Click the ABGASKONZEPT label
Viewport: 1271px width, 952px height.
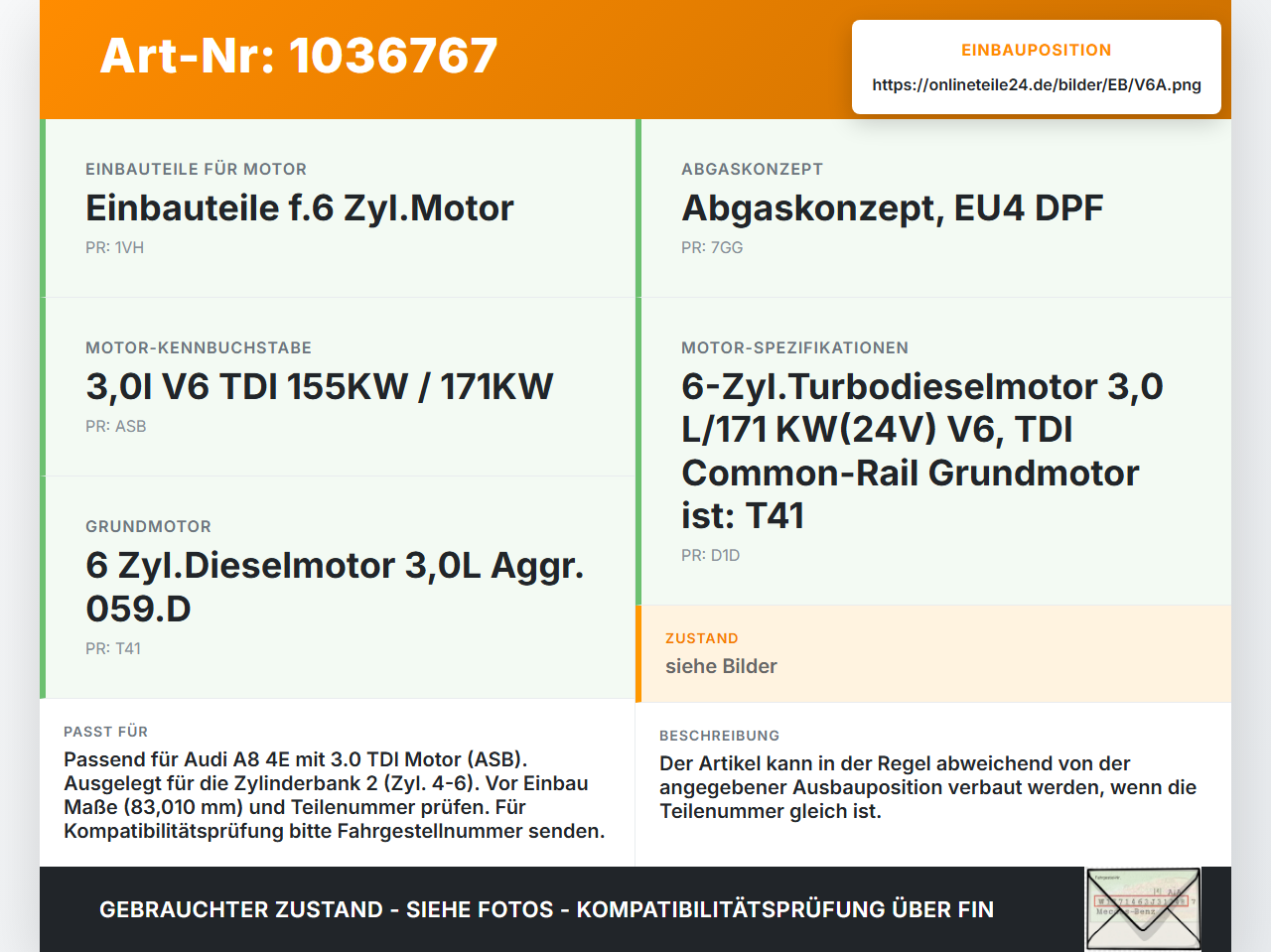click(x=752, y=169)
